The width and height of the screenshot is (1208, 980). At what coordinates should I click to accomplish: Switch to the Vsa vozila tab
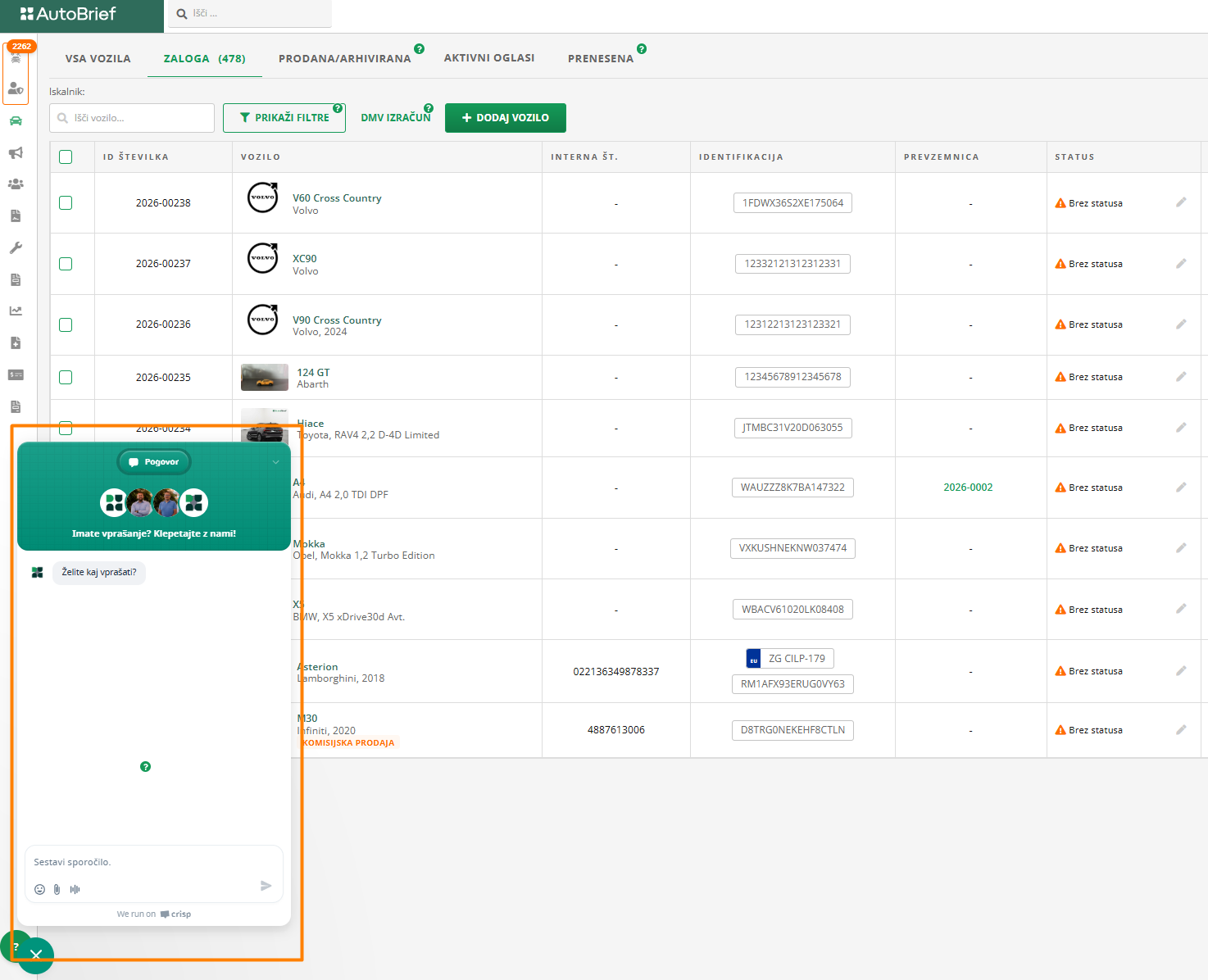pos(98,58)
